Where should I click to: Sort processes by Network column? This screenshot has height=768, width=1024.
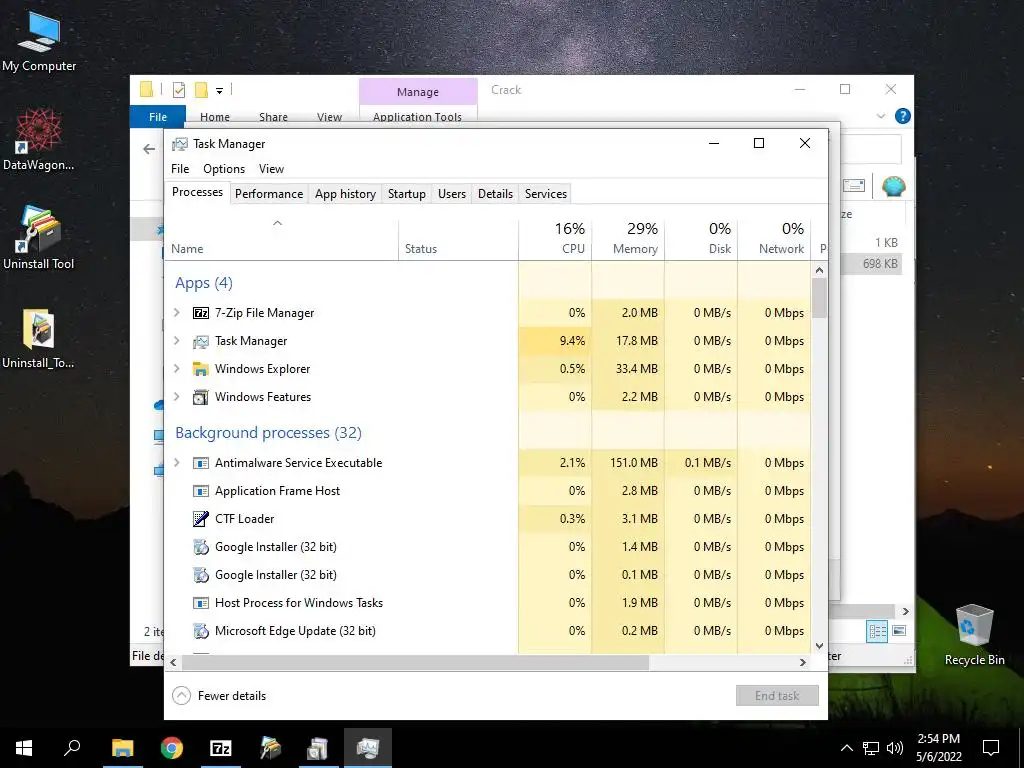coord(775,239)
